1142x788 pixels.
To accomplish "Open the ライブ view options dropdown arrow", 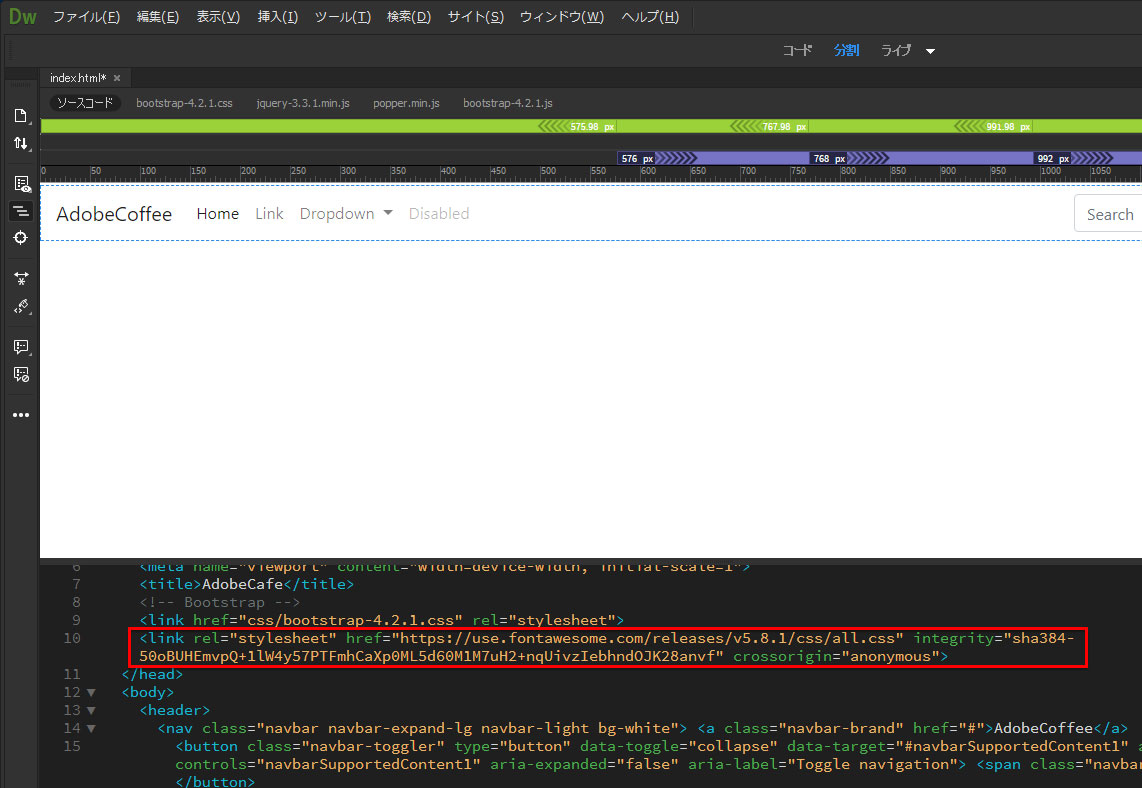I will (x=930, y=51).
